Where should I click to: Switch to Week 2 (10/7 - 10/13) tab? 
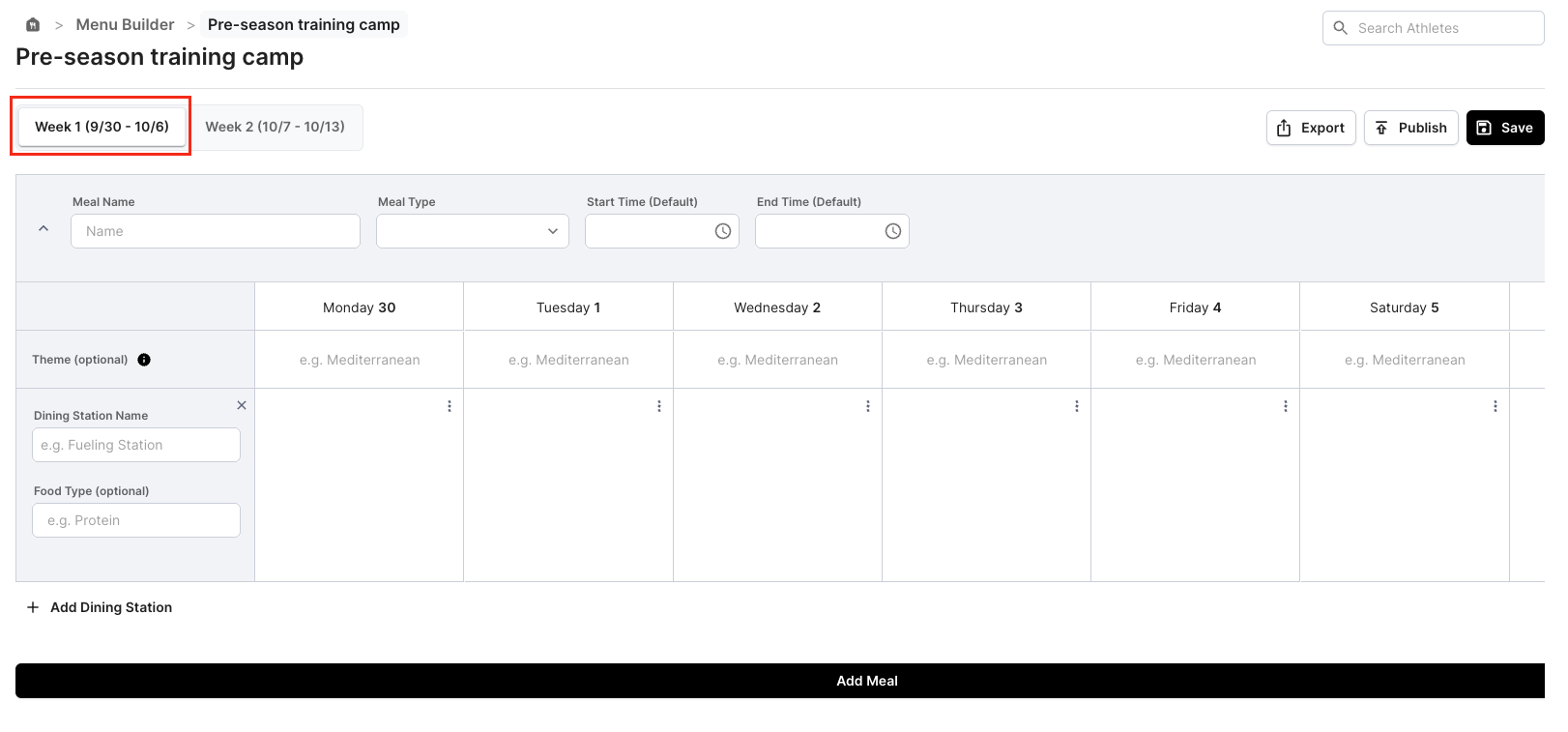[275, 127]
